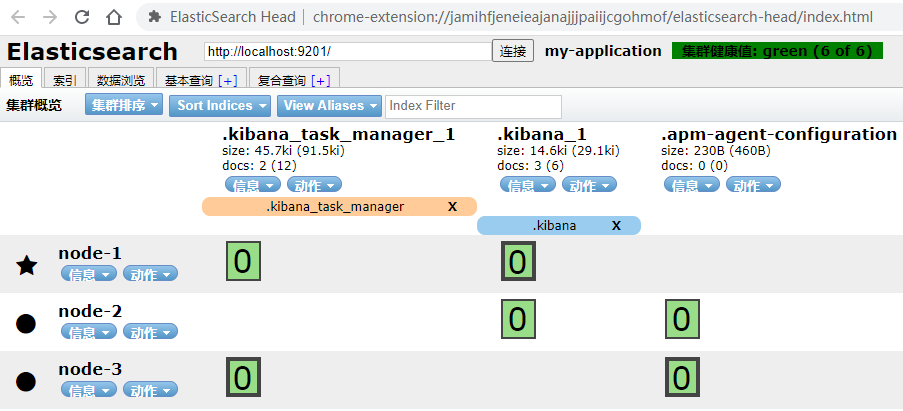Viewport: 903px width, 411px height.
Task: Click the circle icon beside node-2
Action: pyautogui.click(x=27, y=323)
